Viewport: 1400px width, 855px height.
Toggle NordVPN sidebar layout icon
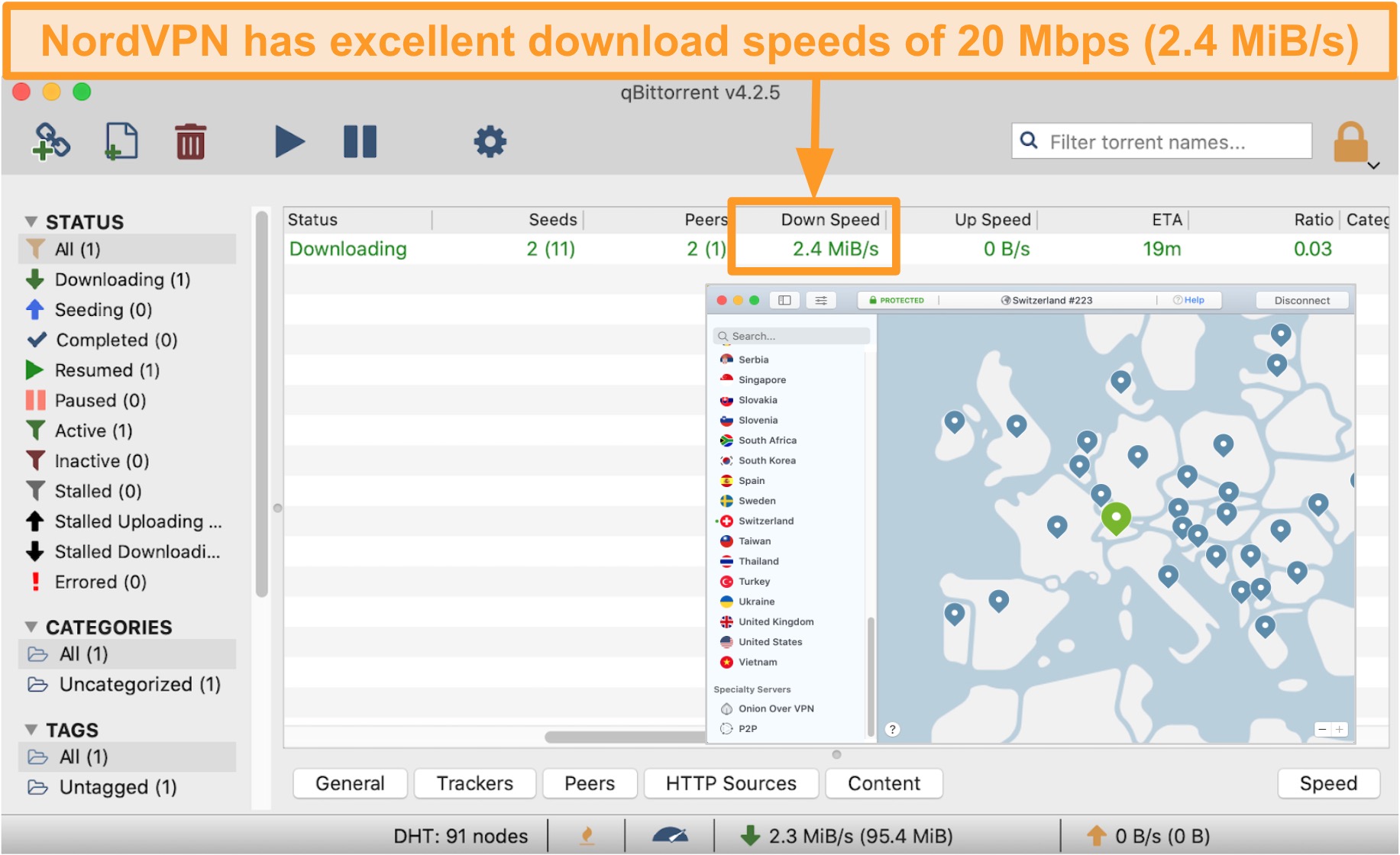pyautogui.click(x=784, y=301)
